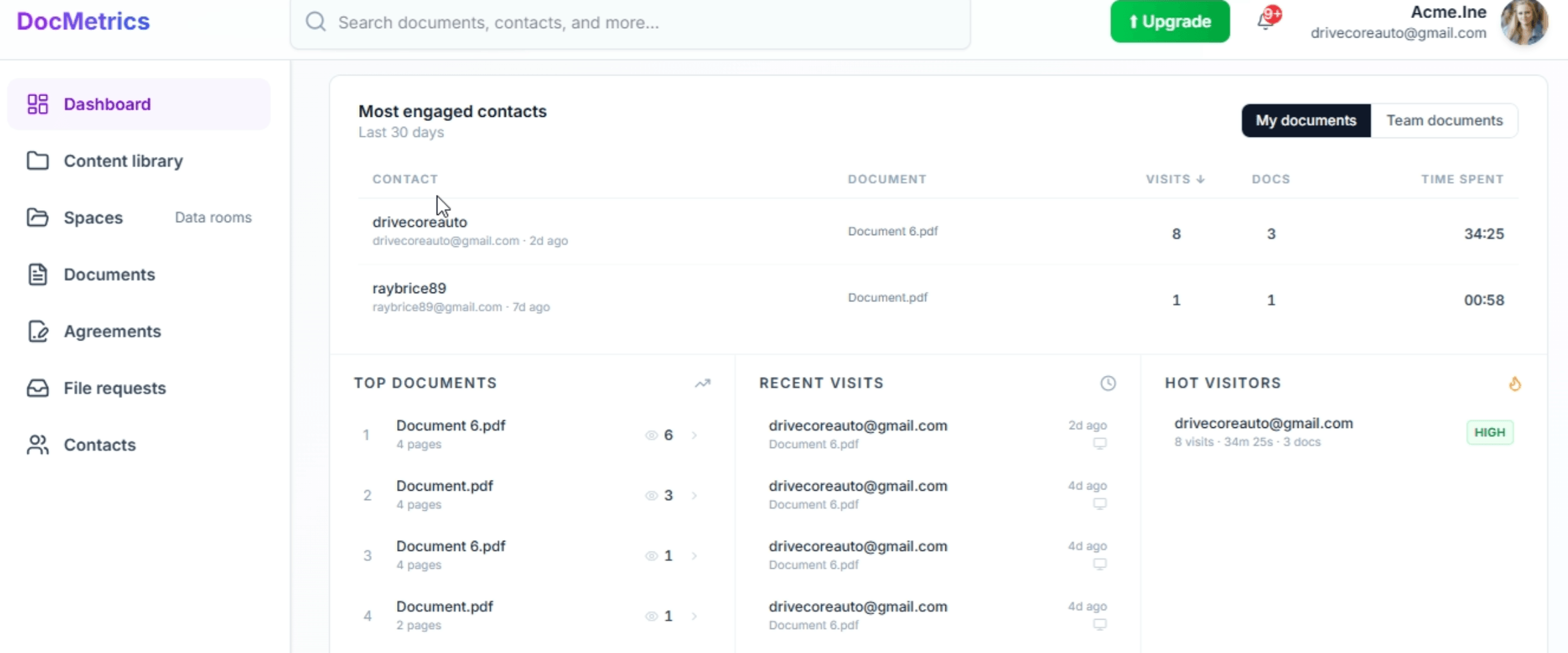The image size is (1568, 653).
Task: Toggle the Visits column sort arrow
Action: (1201, 178)
